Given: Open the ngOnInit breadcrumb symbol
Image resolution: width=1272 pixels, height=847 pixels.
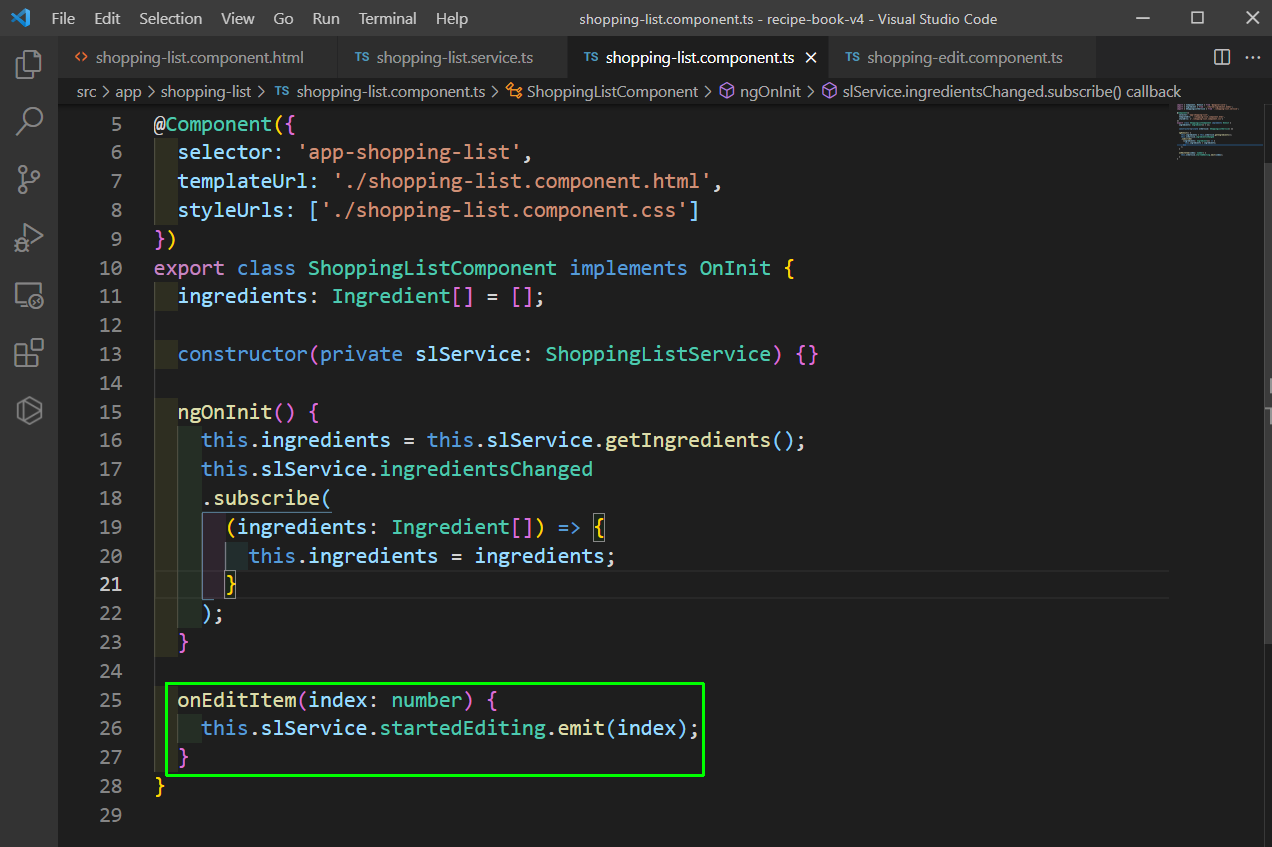Looking at the screenshot, I should [x=760, y=91].
